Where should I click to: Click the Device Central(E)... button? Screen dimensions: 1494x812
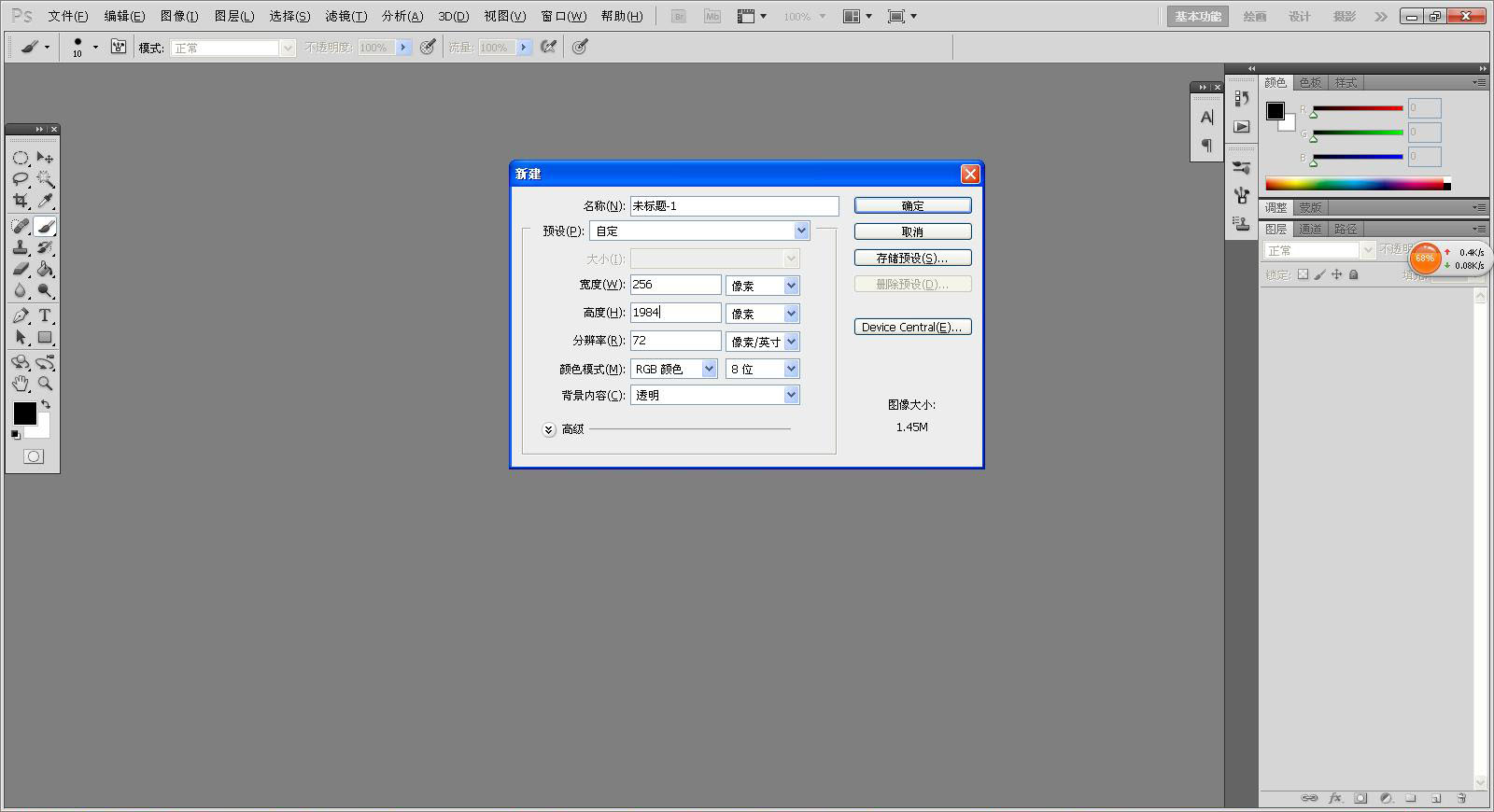tap(913, 327)
